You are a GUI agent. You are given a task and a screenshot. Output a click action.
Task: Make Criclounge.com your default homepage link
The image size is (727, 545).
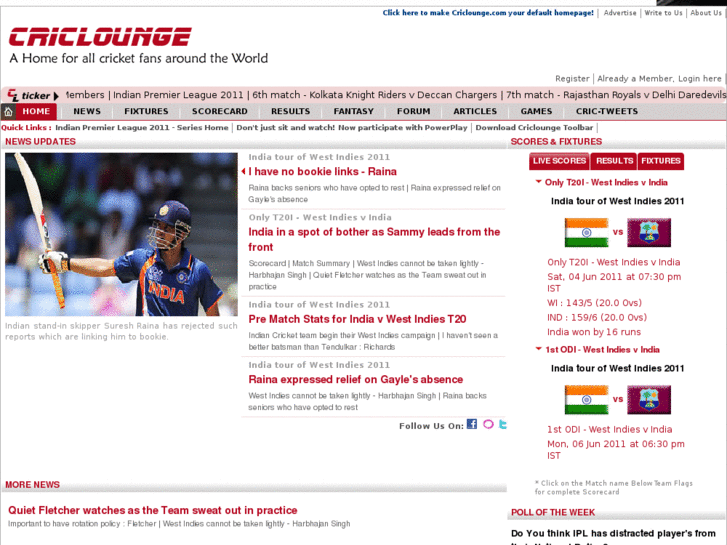click(488, 13)
